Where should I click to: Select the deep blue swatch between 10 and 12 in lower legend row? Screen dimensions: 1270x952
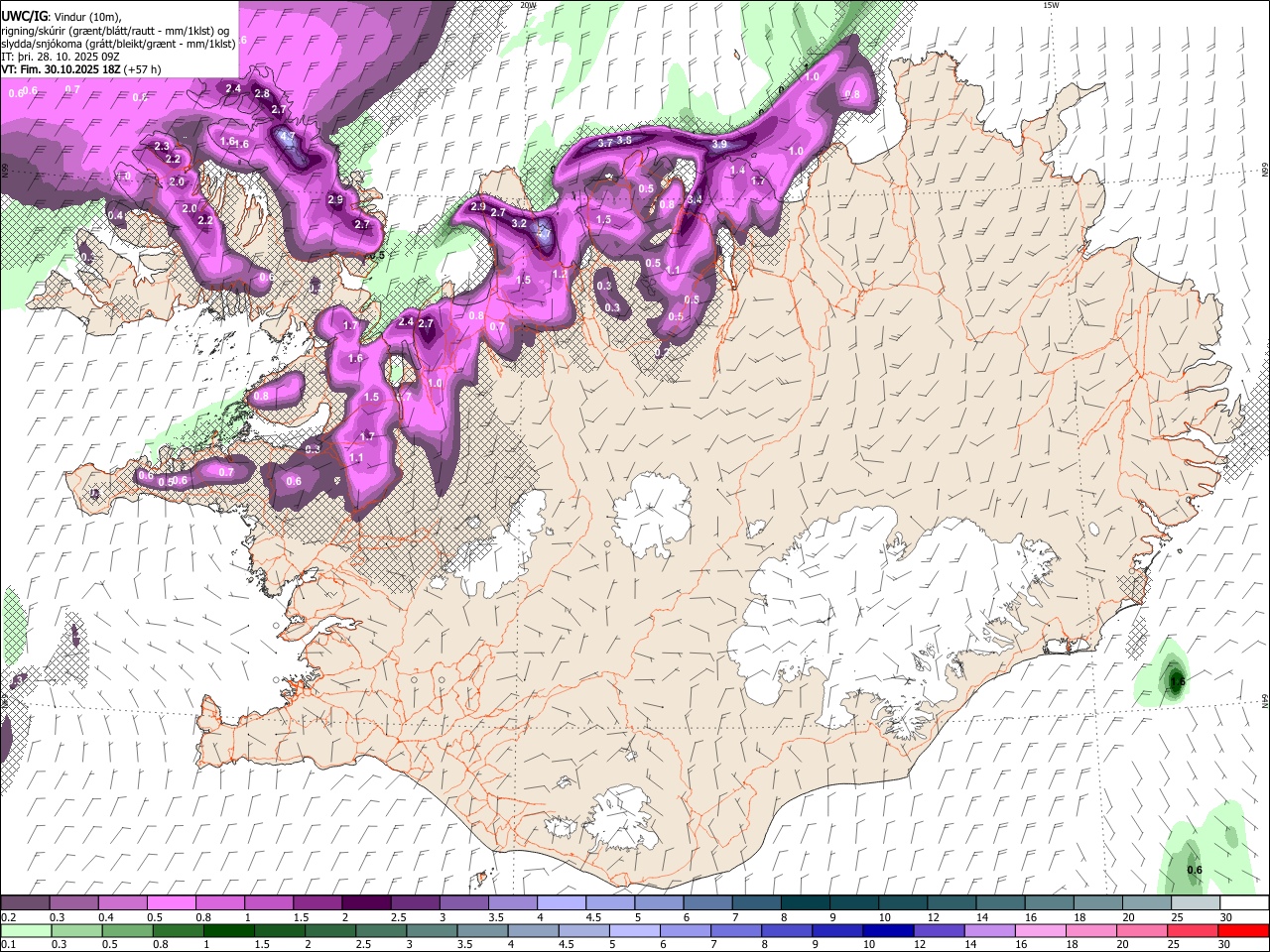(x=888, y=930)
